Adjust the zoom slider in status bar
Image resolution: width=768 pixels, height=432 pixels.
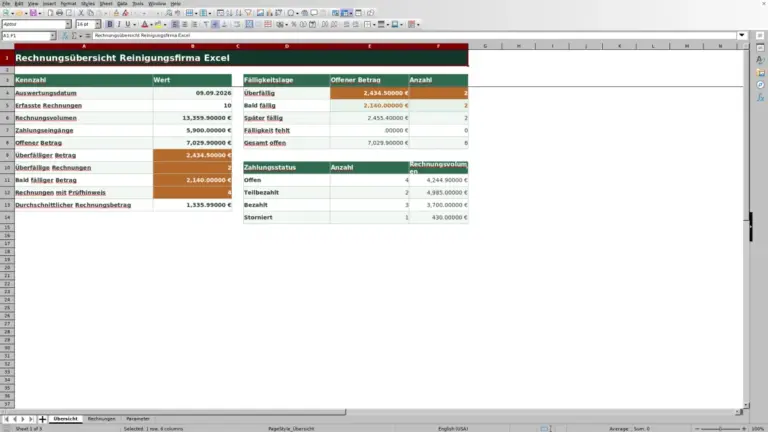click(x=720, y=429)
